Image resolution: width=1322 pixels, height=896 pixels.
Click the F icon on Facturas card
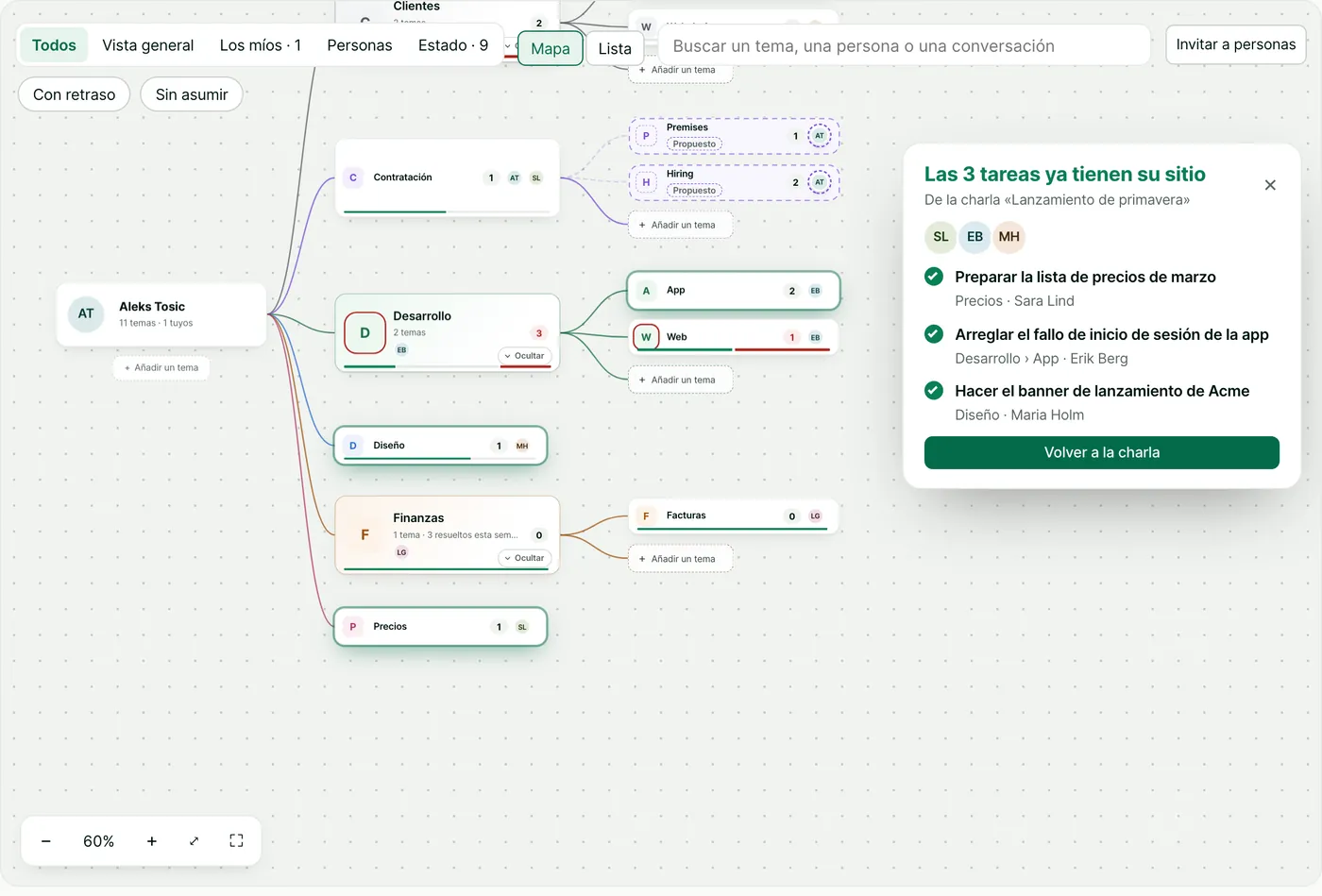[646, 516]
